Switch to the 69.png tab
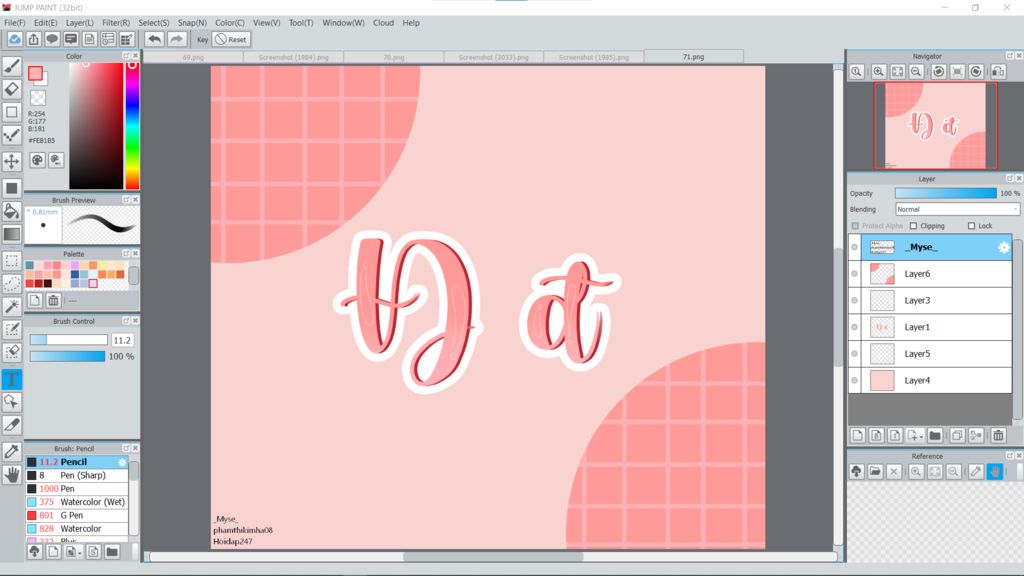1024x576 pixels. pos(193,57)
